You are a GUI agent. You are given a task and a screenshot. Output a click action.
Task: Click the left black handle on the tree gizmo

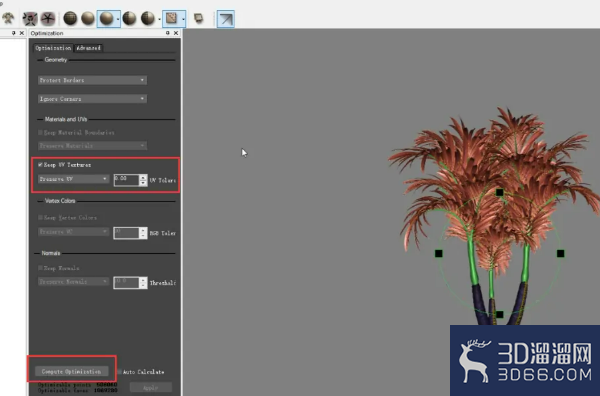[x=439, y=253]
